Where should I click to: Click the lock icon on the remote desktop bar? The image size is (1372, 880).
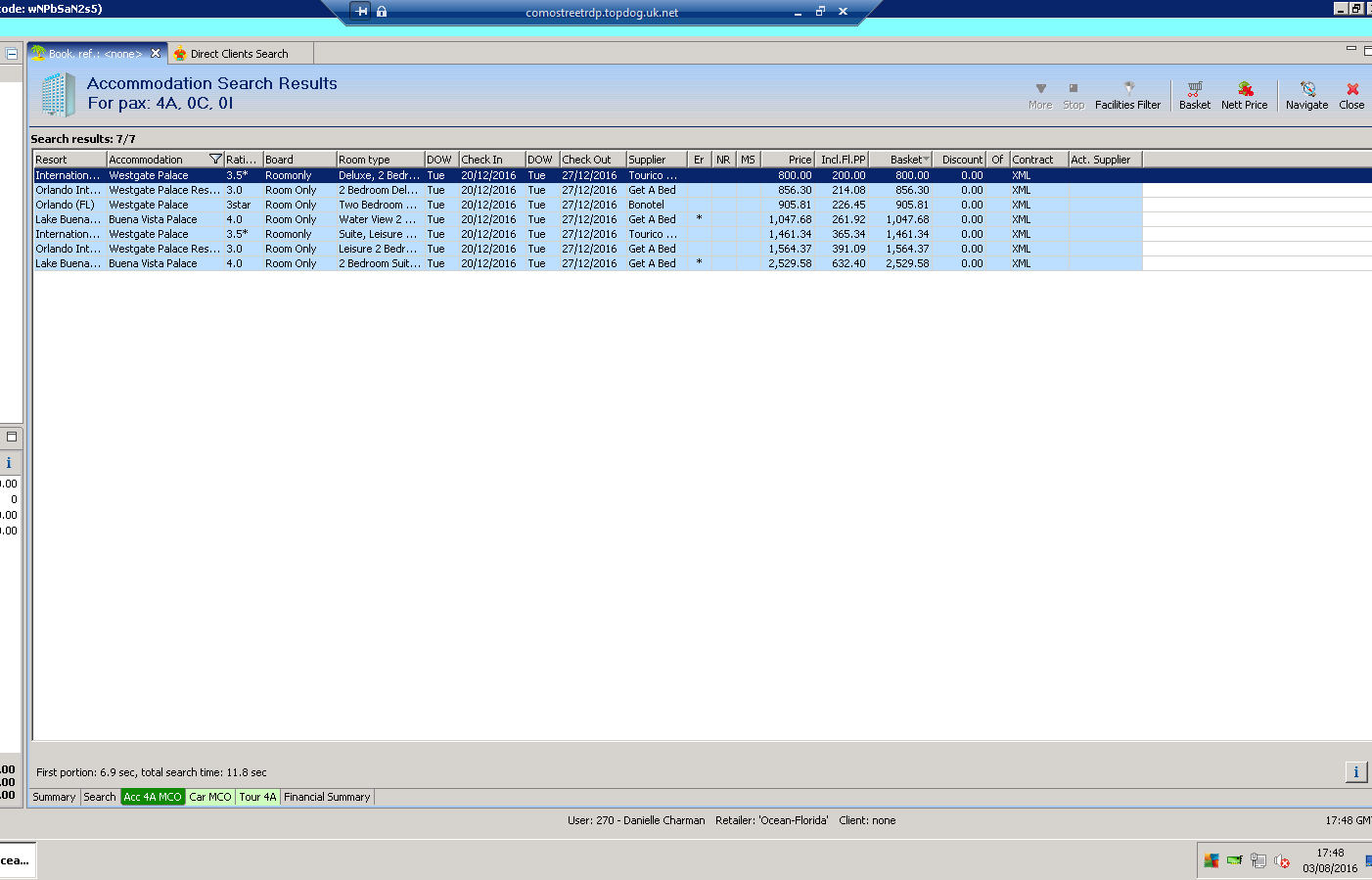click(382, 12)
